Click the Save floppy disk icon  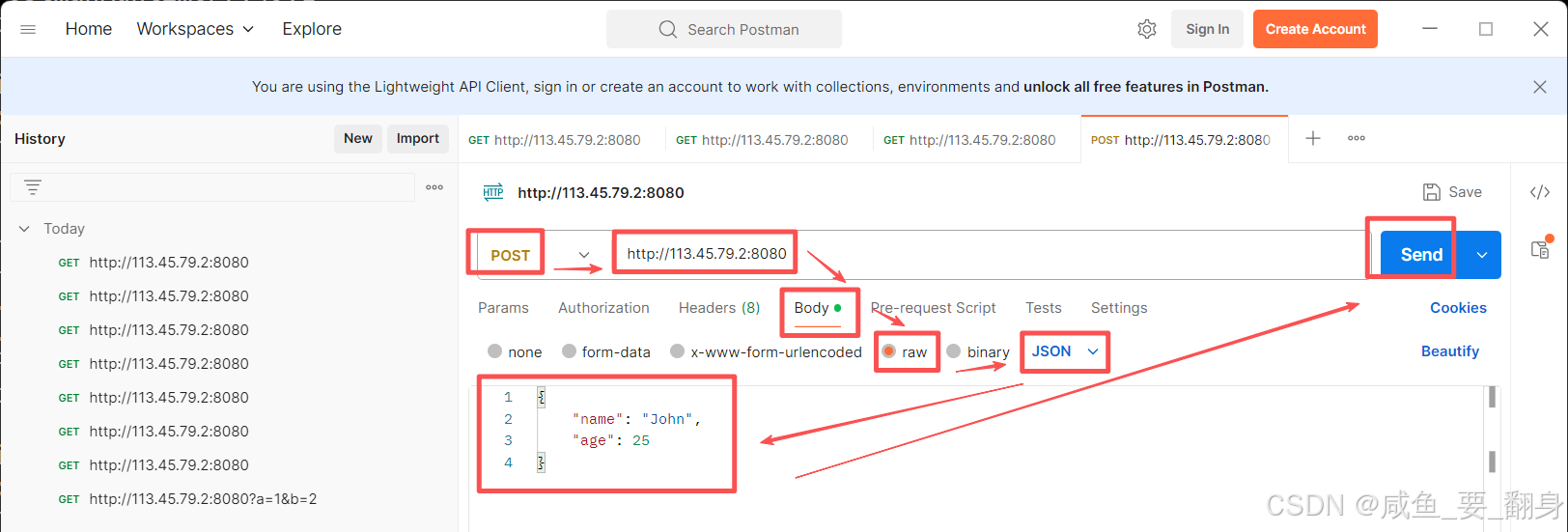tap(1432, 192)
